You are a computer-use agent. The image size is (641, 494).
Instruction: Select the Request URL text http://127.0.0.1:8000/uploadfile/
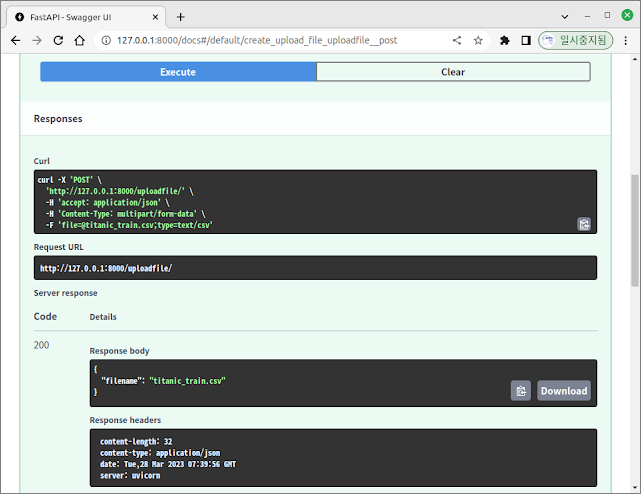click(106, 268)
